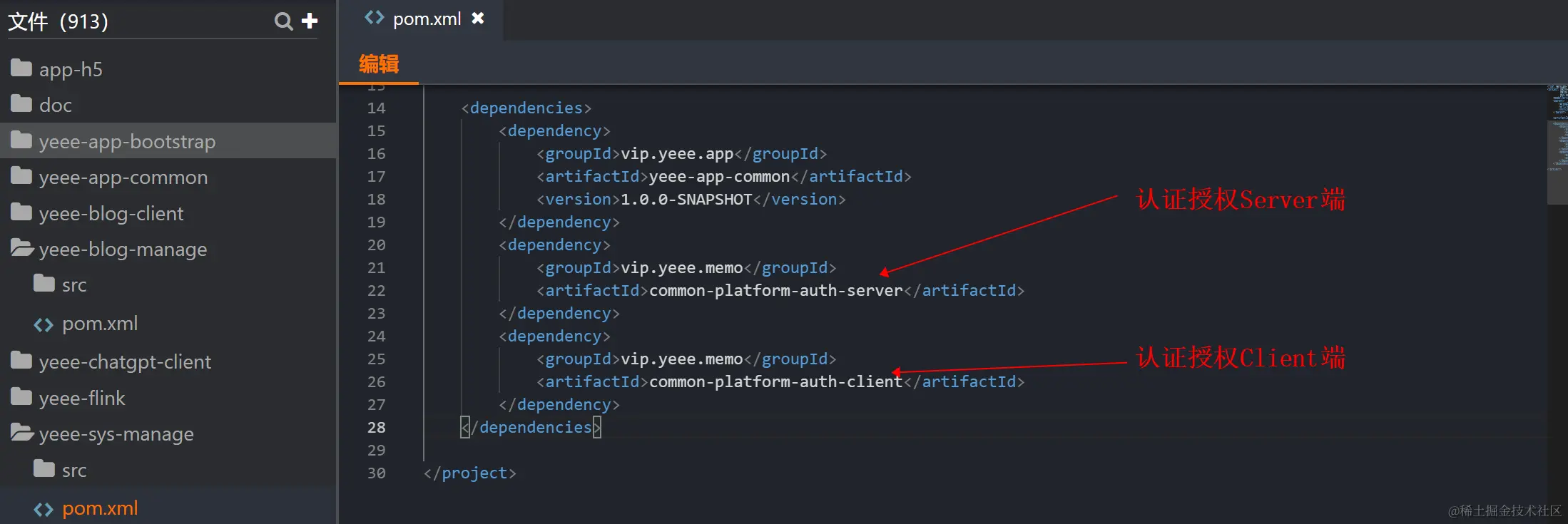This screenshot has height=524, width=1568.
Task: Close the pom.xml tab
Action: tap(478, 18)
